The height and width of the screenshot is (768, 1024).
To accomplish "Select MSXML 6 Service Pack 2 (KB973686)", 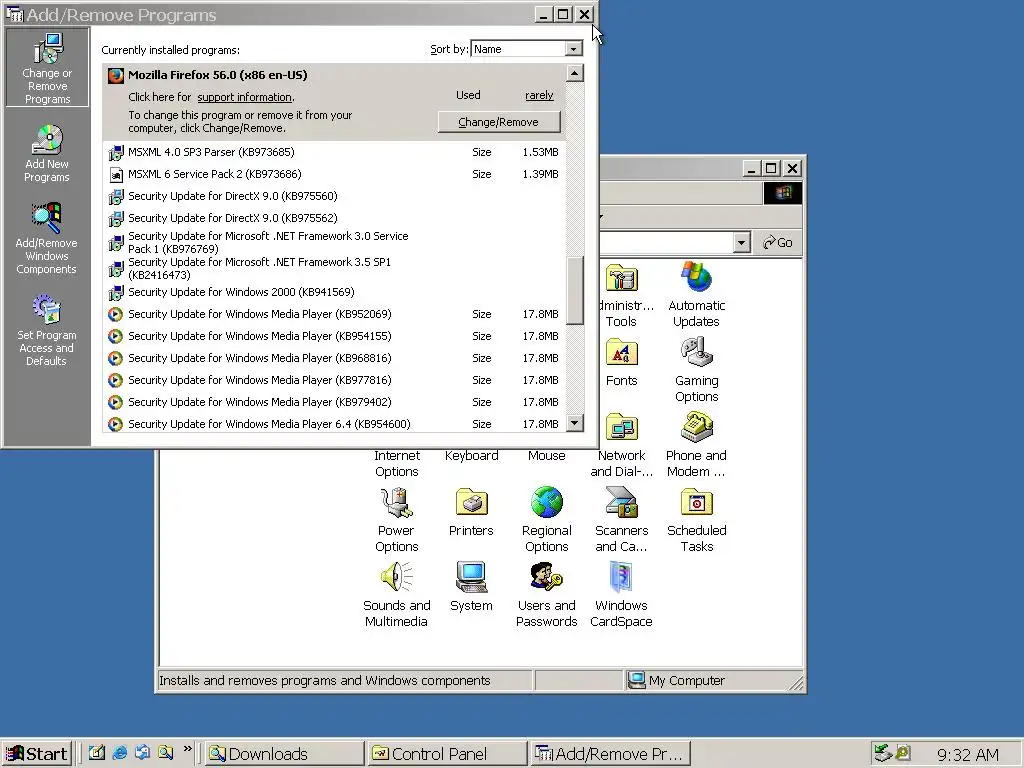I will coord(334,174).
